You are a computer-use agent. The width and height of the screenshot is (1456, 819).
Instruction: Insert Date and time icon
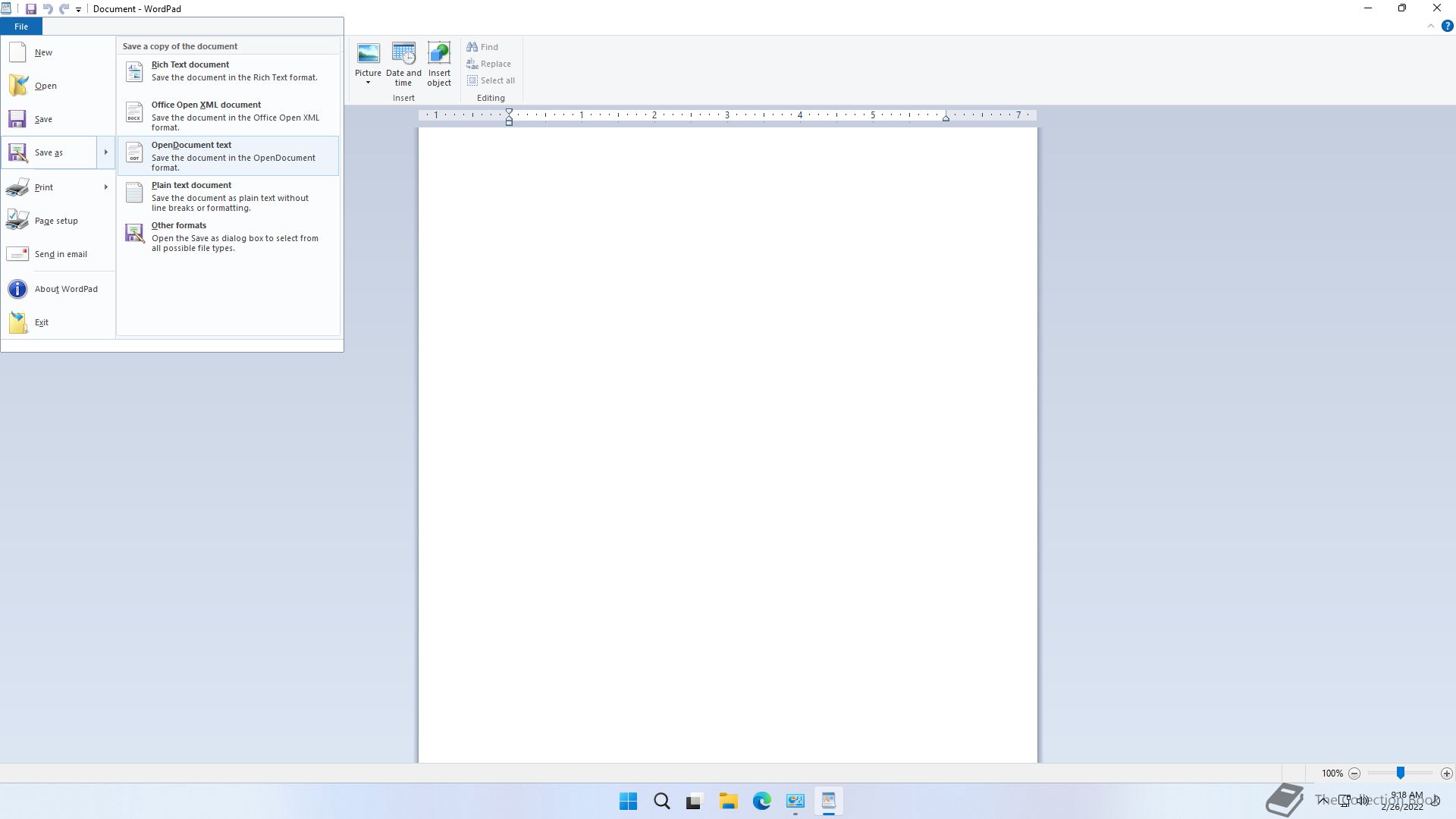403,54
